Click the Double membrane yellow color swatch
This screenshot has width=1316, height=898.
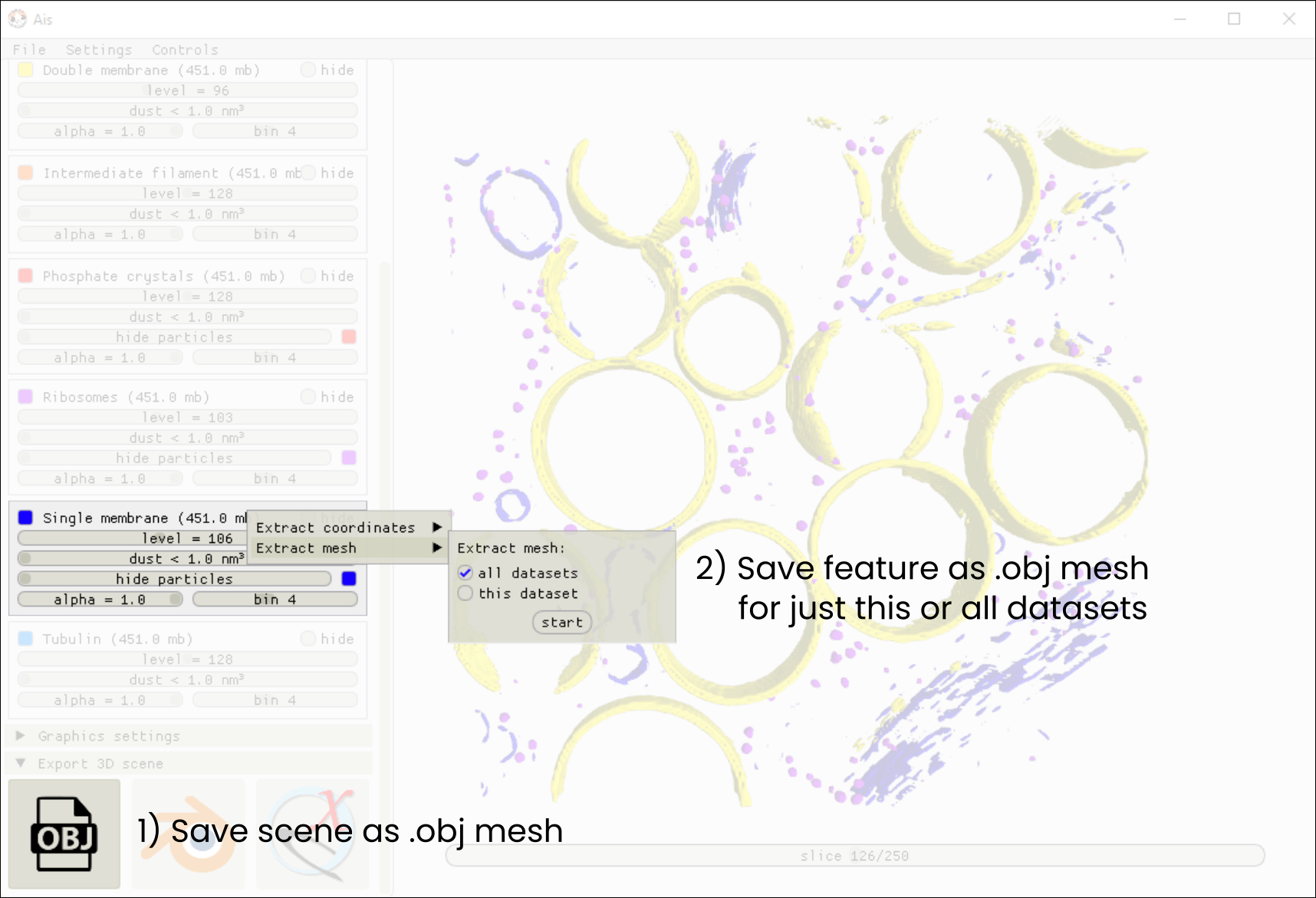click(25, 70)
